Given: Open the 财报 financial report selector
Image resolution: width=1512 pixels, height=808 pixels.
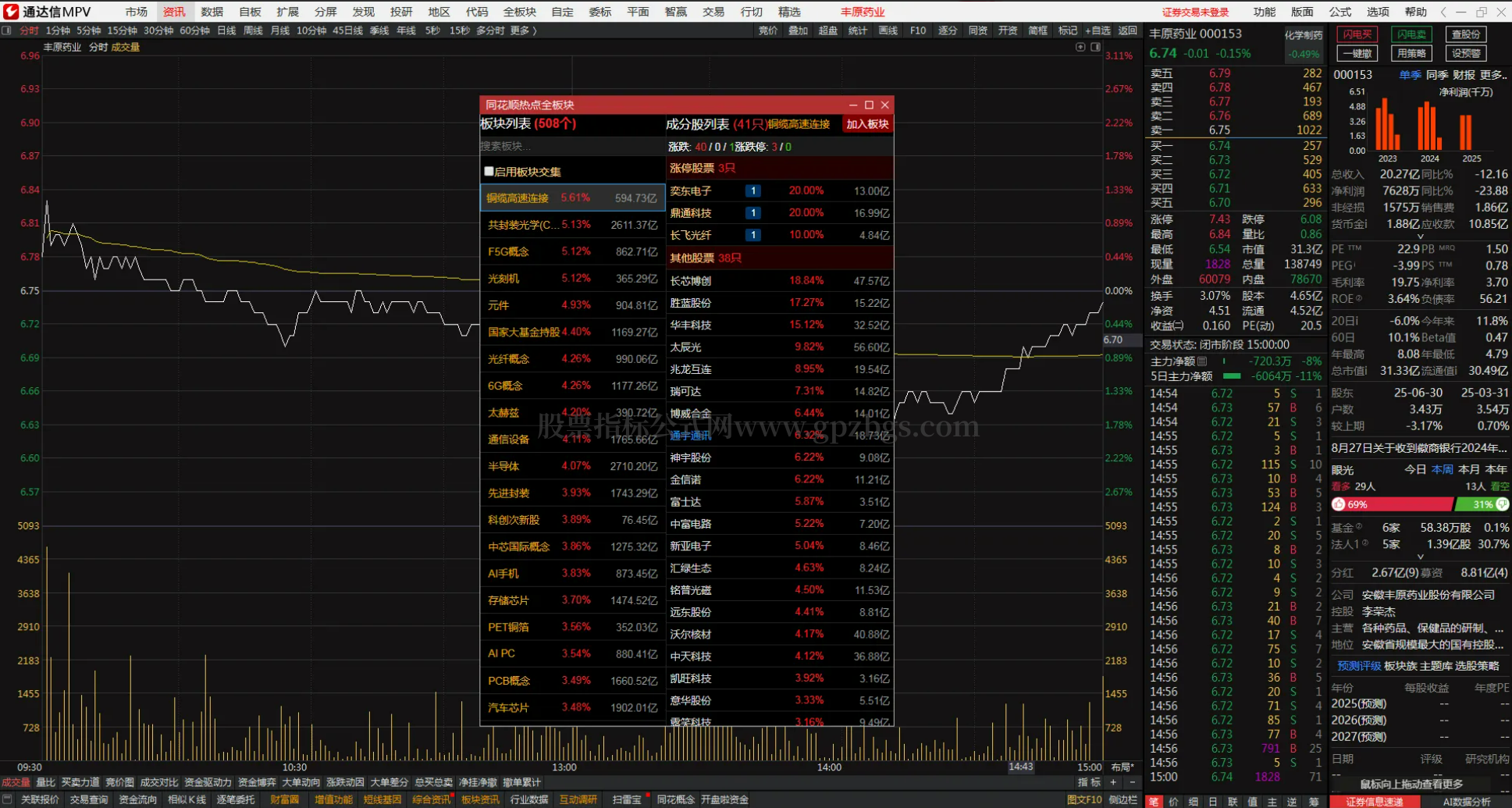Looking at the screenshot, I should 1464,75.
